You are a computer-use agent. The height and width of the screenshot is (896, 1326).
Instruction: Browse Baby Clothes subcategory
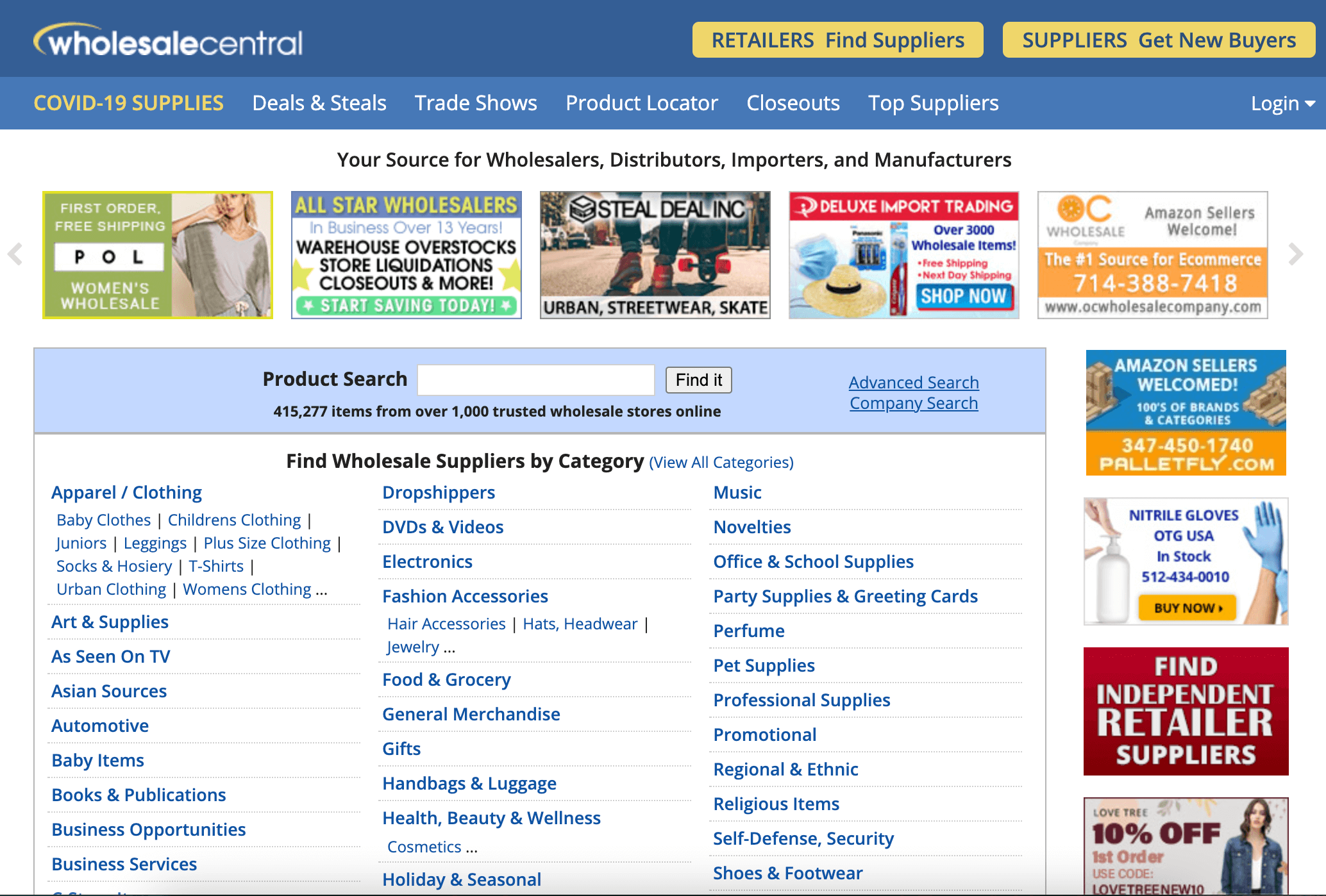tap(103, 520)
